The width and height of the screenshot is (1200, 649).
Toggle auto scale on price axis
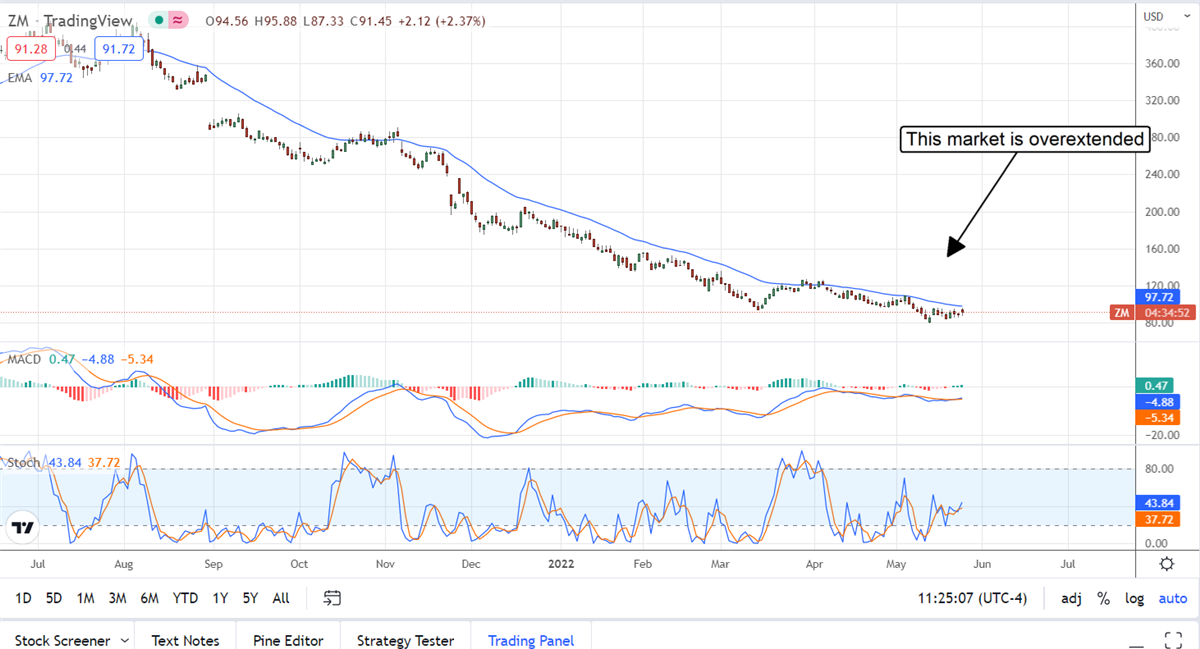1172,598
